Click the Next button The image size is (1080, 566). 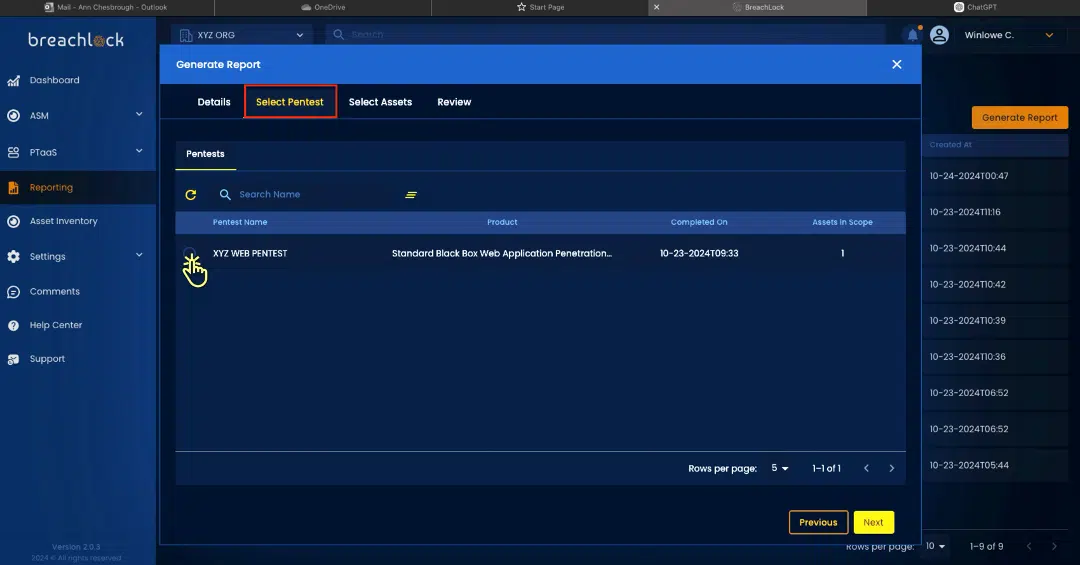coord(873,523)
